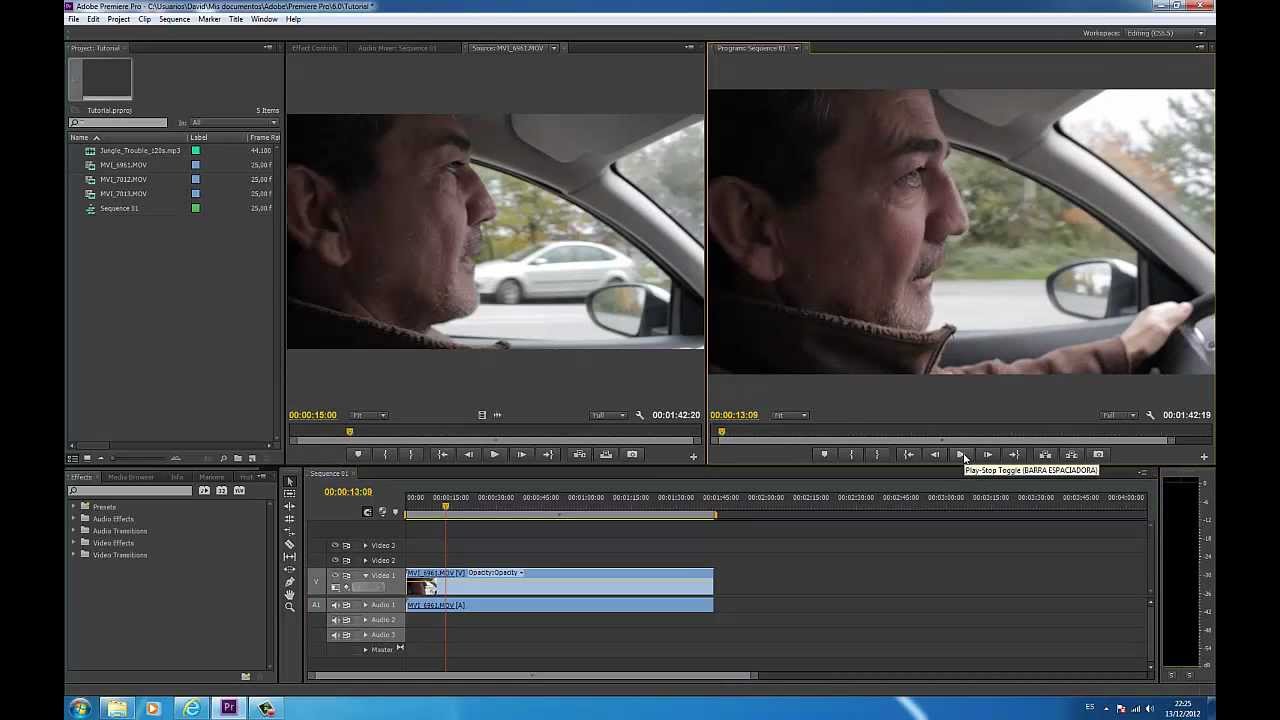The height and width of the screenshot is (720, 1280).
Task: Switch to the Media Browser tab
Action: click(131, 477)
